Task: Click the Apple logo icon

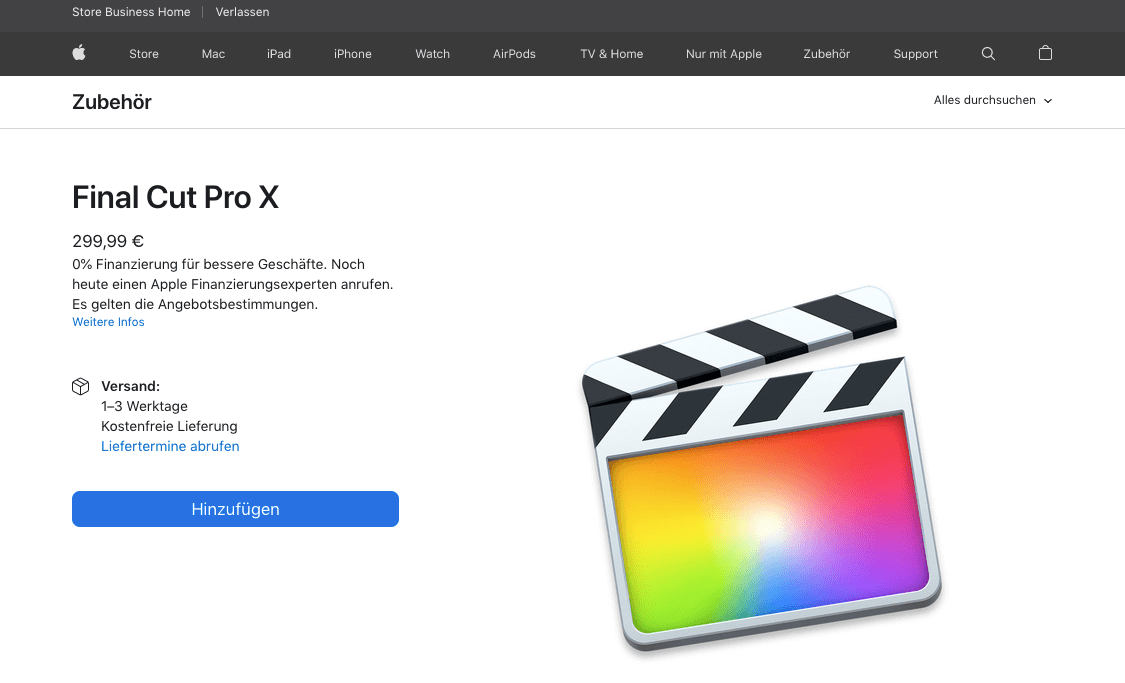Action: click(79, 52)
